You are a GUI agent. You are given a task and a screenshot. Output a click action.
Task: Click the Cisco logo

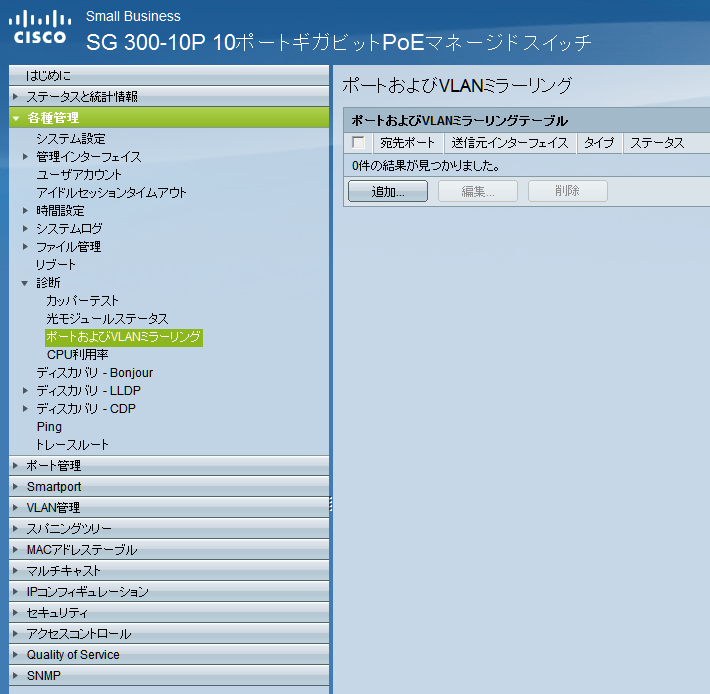point(40,27)
